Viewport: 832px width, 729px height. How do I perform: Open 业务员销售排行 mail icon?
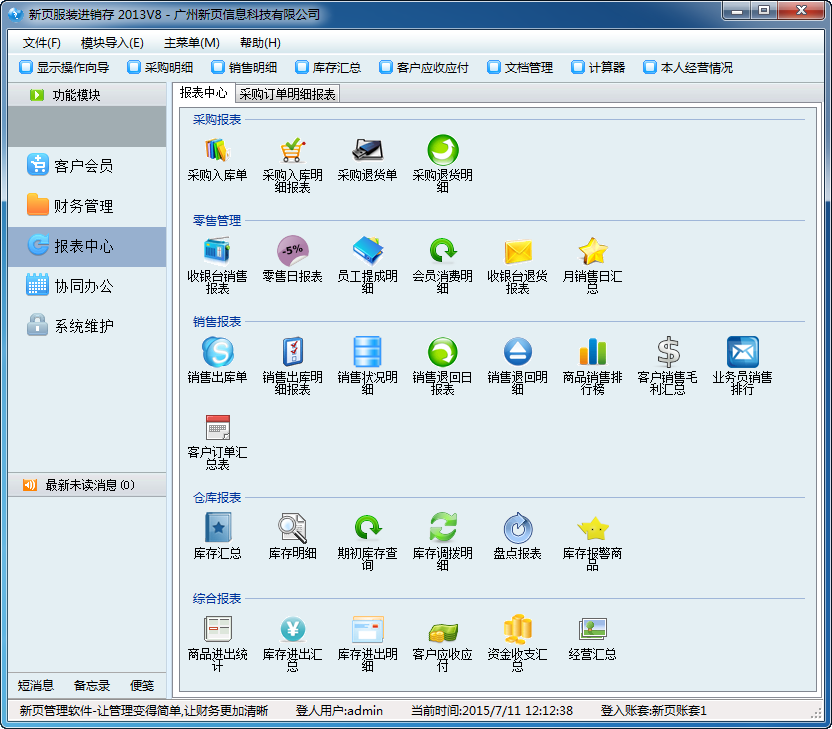pyautogui.click(x=742, y=352)
